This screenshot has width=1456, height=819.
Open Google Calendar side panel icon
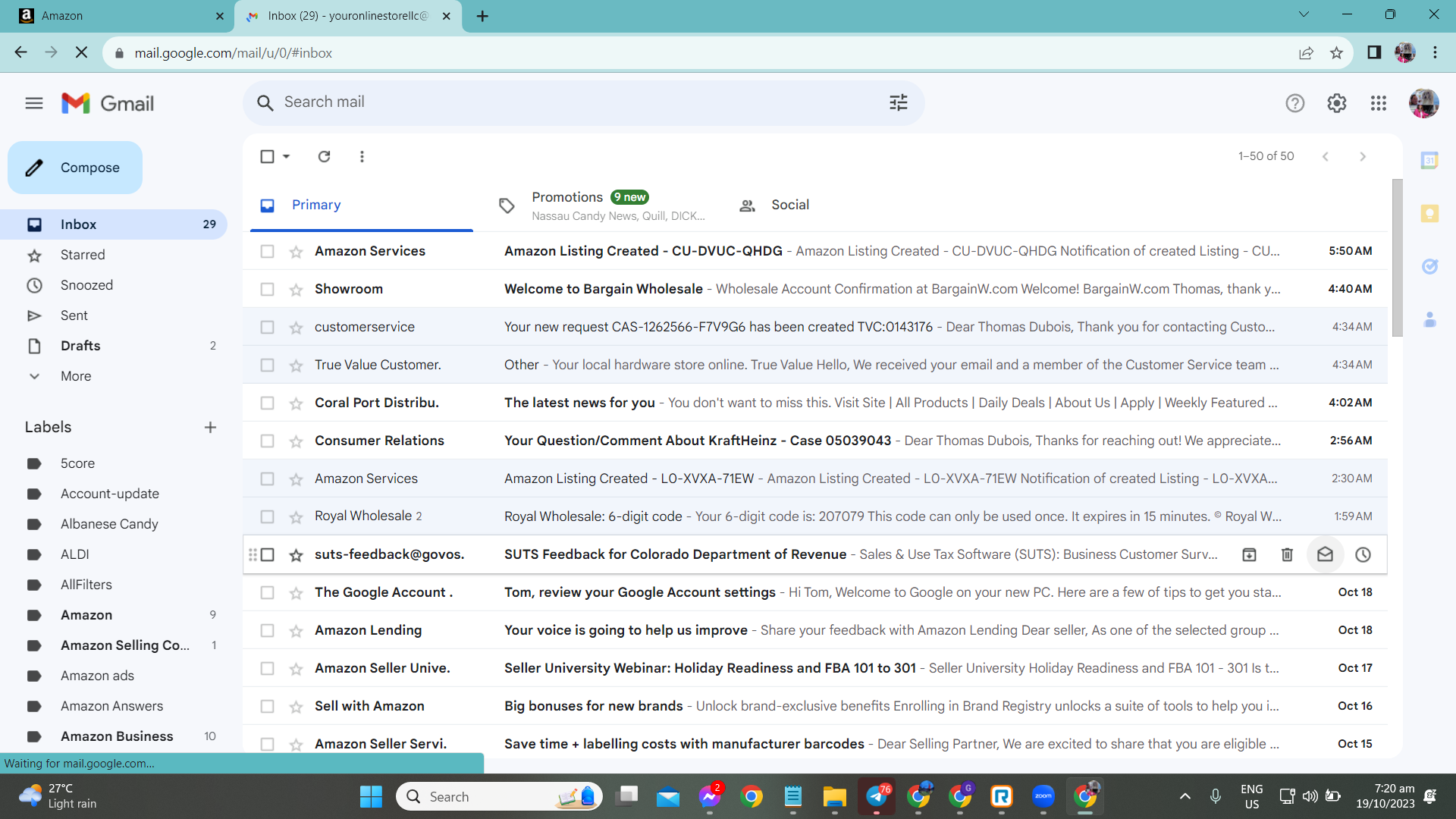point(1429,160)
